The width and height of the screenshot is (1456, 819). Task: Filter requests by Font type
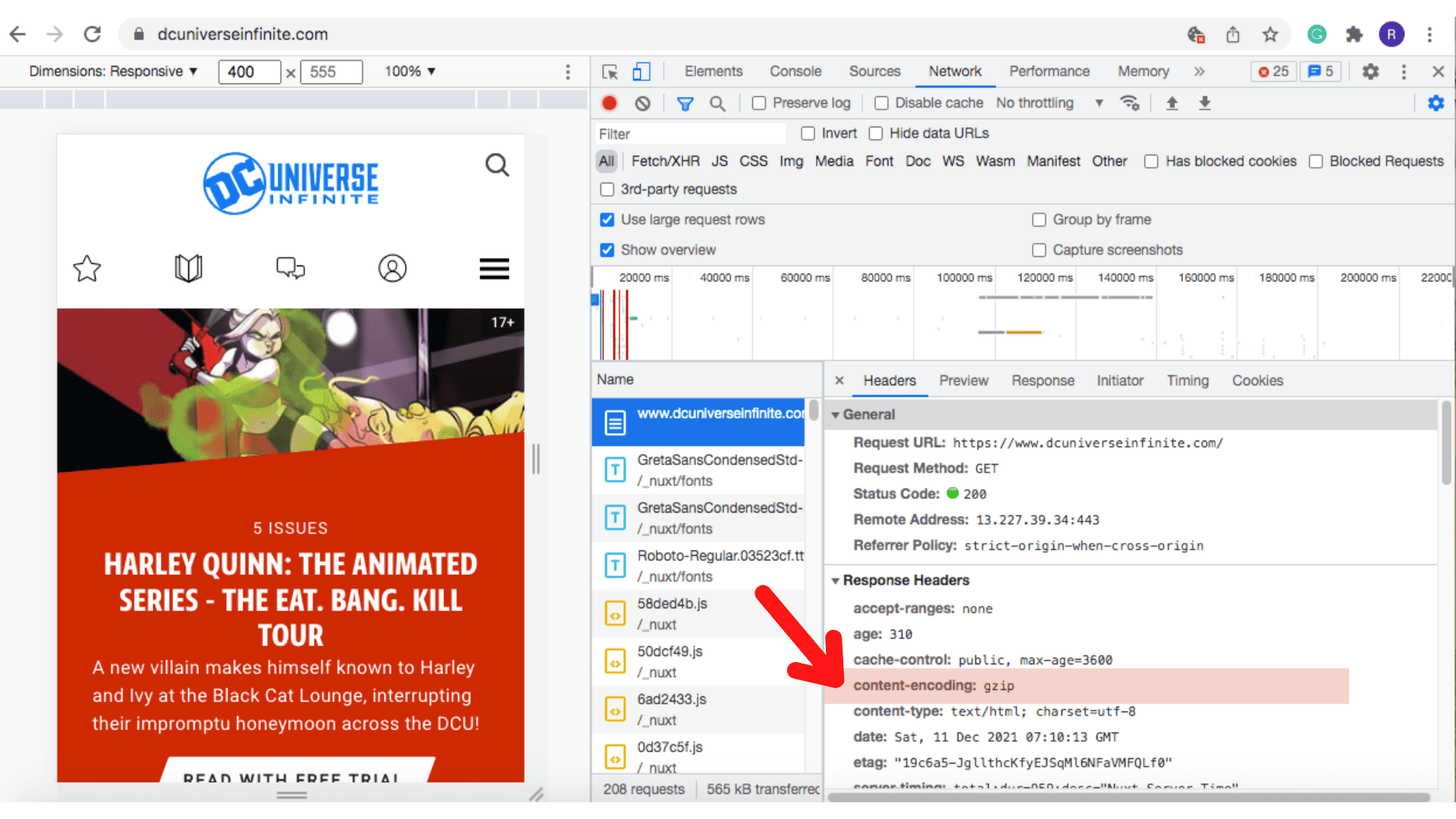pyautogui.click(x=879, y=162)
